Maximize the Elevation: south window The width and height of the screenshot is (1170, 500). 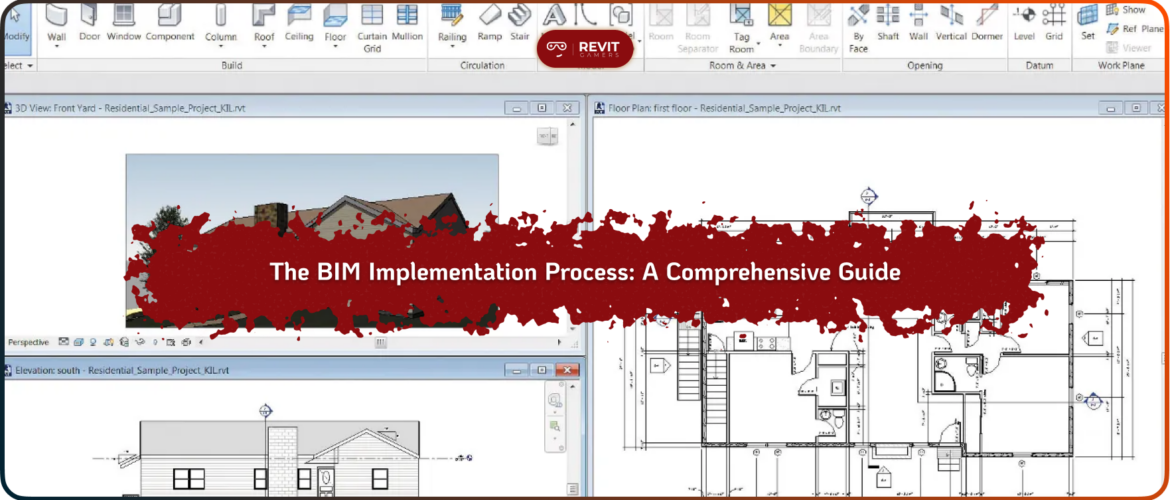542,370
